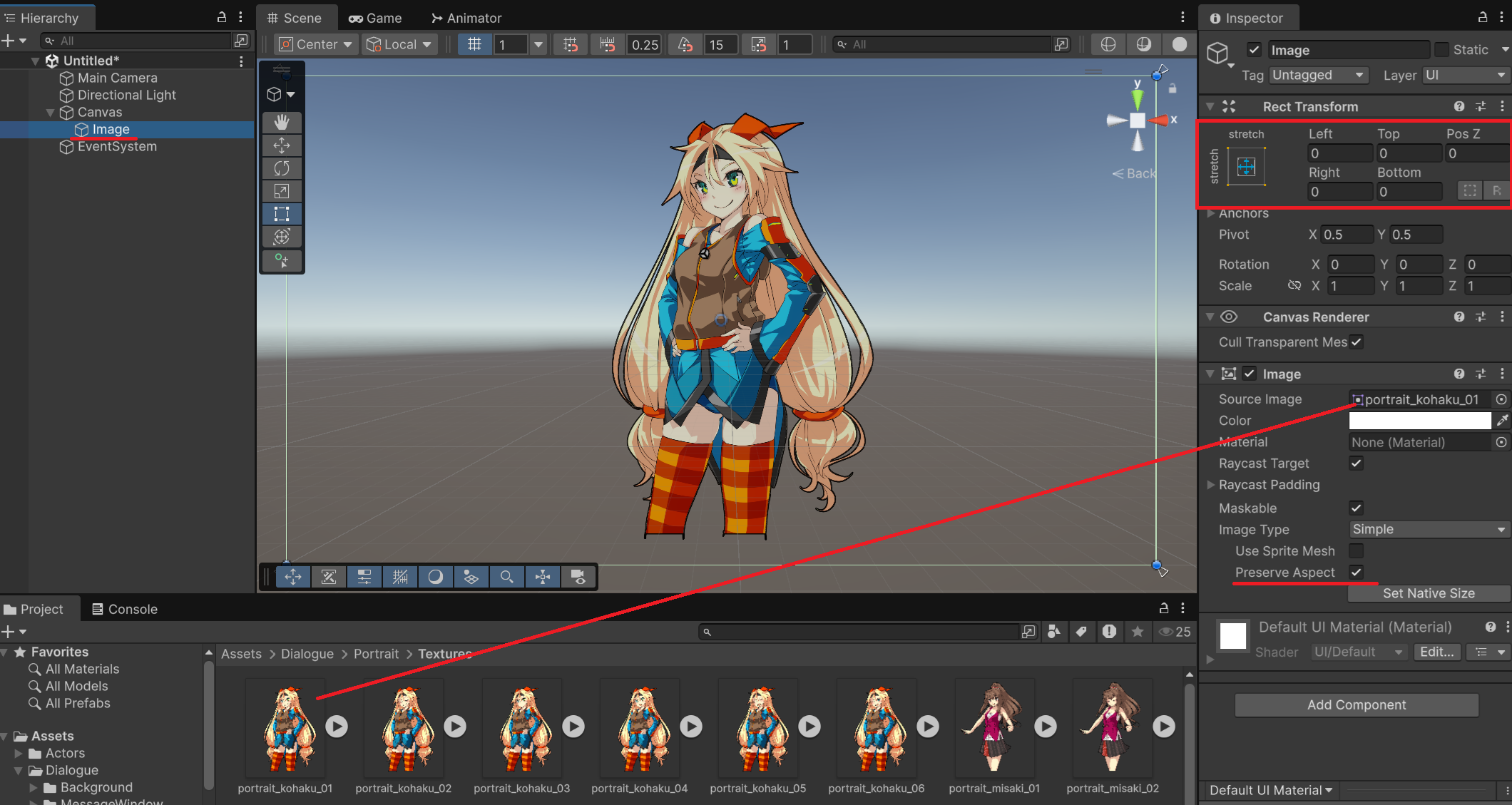Click the anchor presets stretch icon

(1246, 167)
